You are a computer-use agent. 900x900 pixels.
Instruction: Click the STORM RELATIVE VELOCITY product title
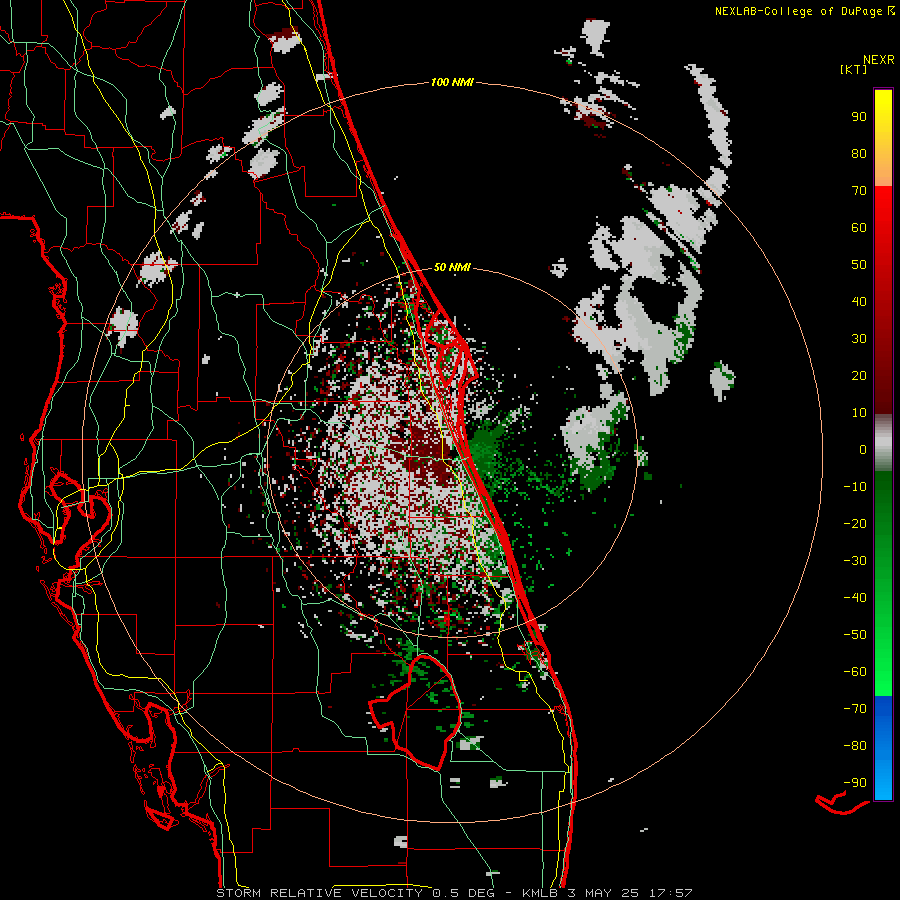(x=319, y=893)
